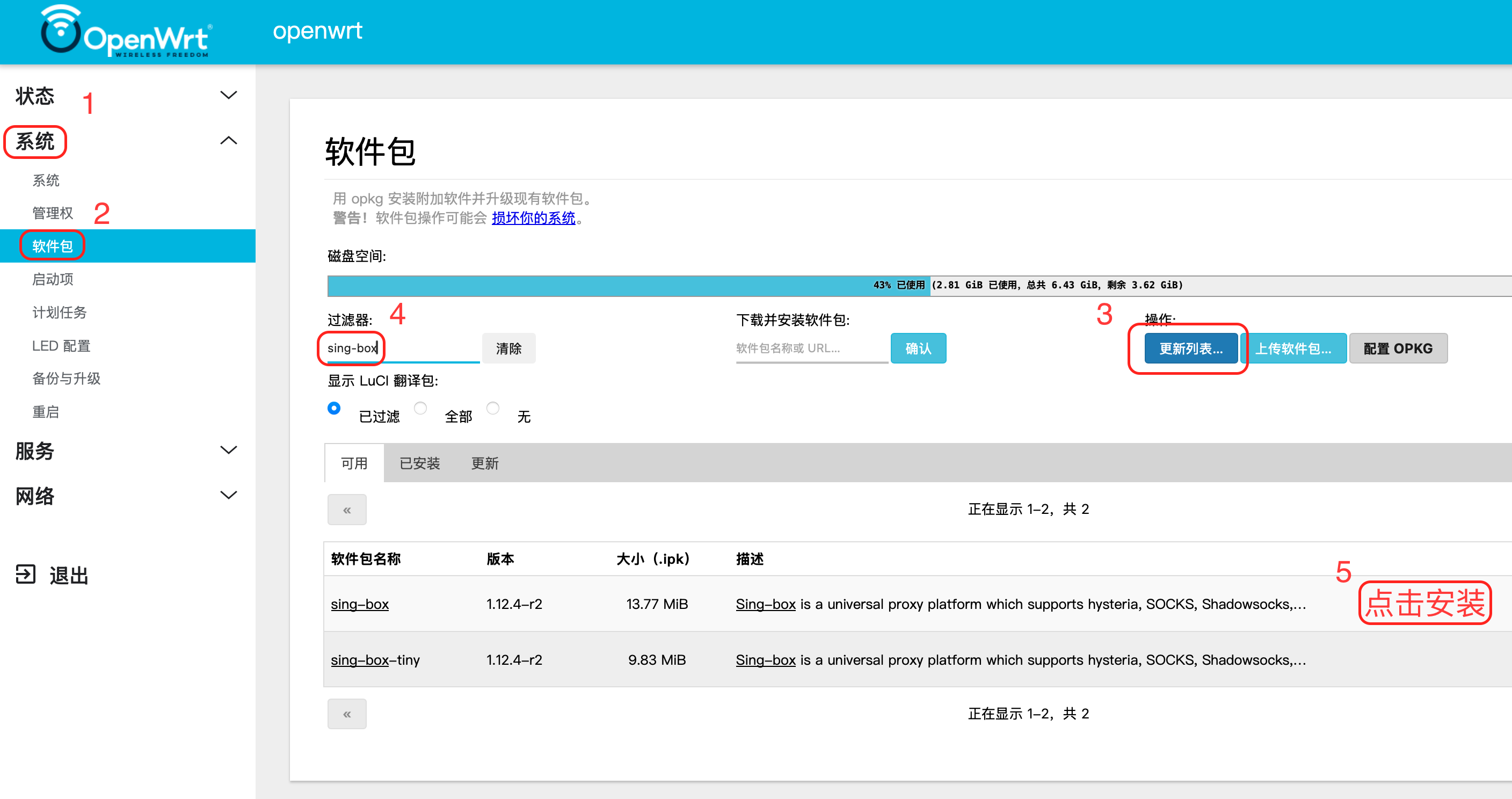Expand the 状态 menu chevron
Image resolution: width=1512 pixels, height=799 pixels.
tap(228, 95)
